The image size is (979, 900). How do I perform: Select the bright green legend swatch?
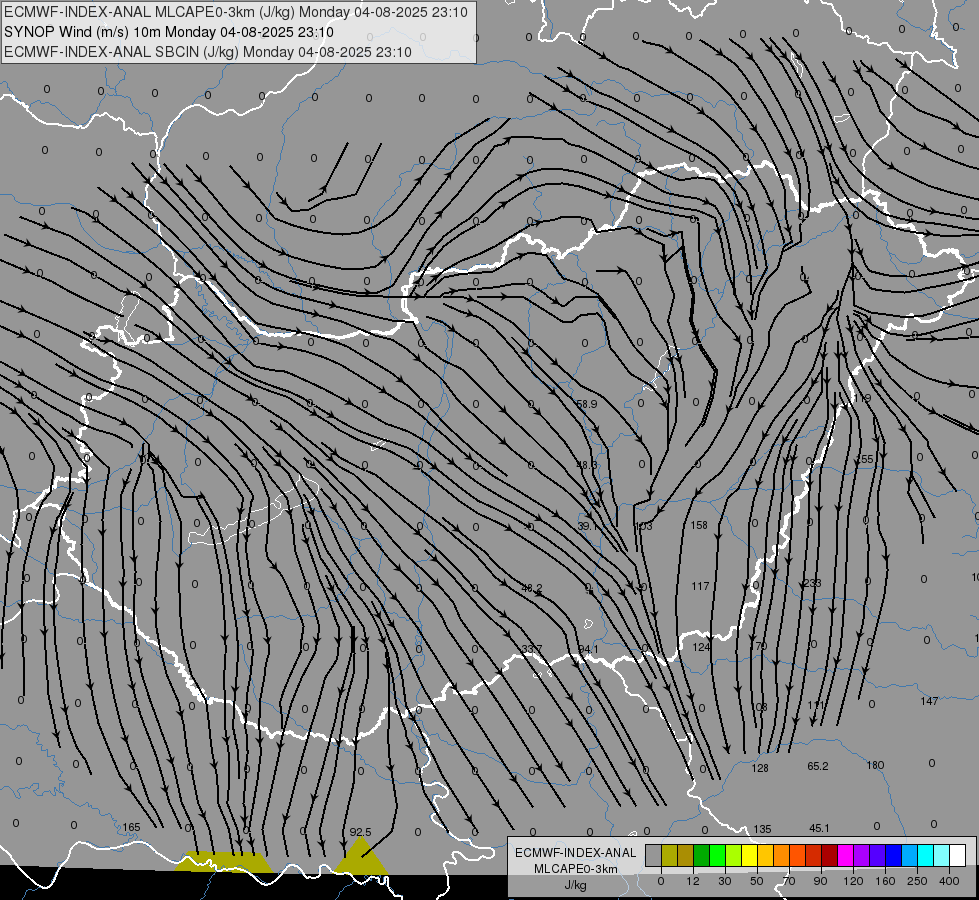pyautogui.click(x=717, y=855)
